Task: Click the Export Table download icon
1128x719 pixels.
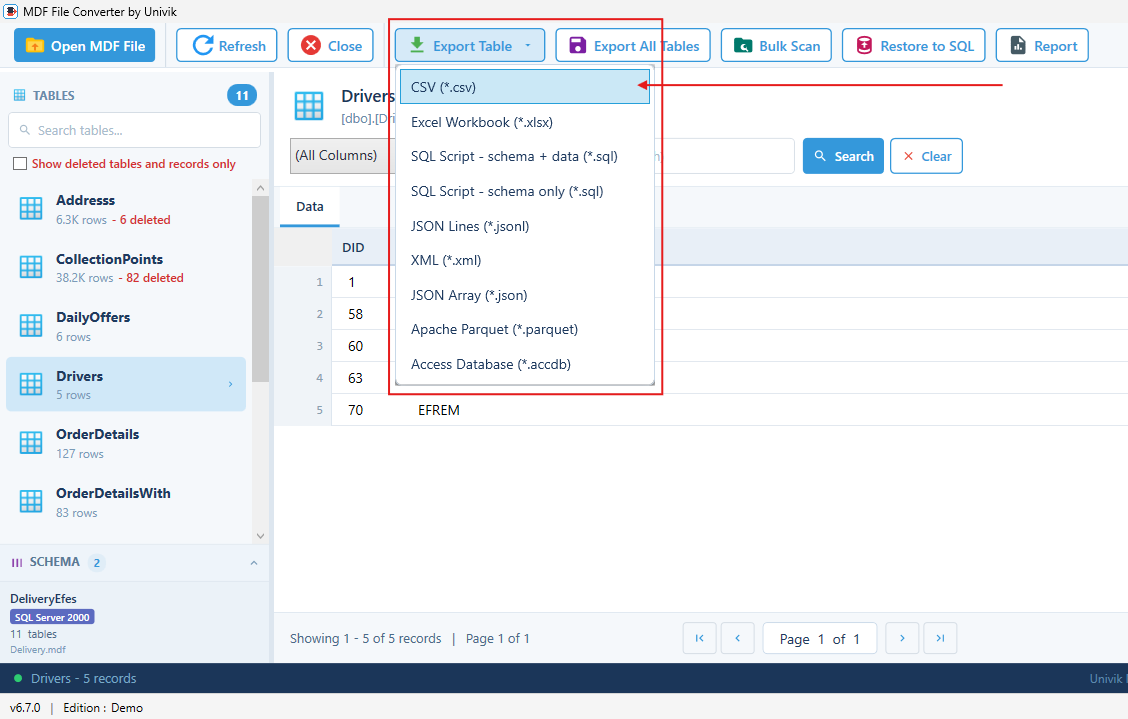Action: (417, 45)
